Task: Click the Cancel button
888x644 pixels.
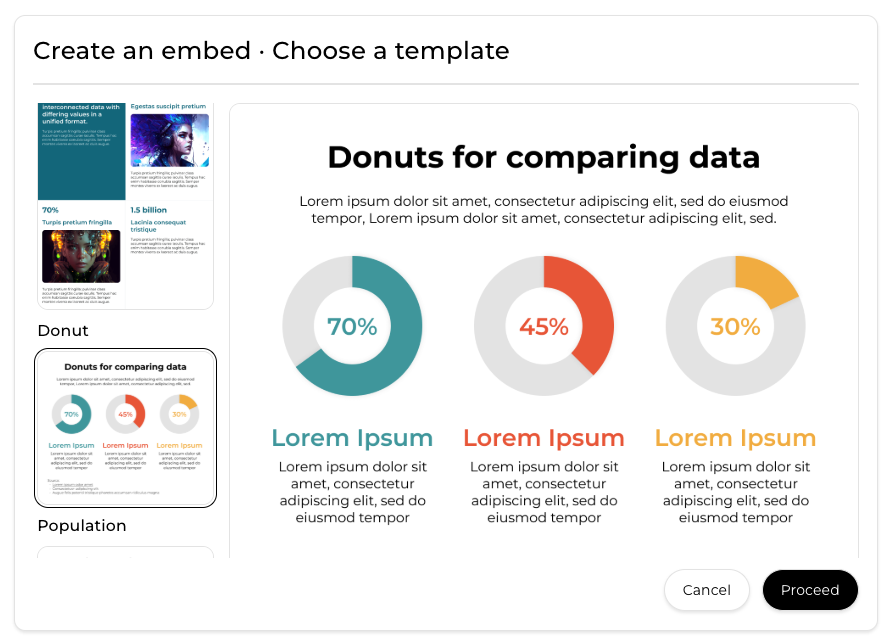Action: click(706, 590)
